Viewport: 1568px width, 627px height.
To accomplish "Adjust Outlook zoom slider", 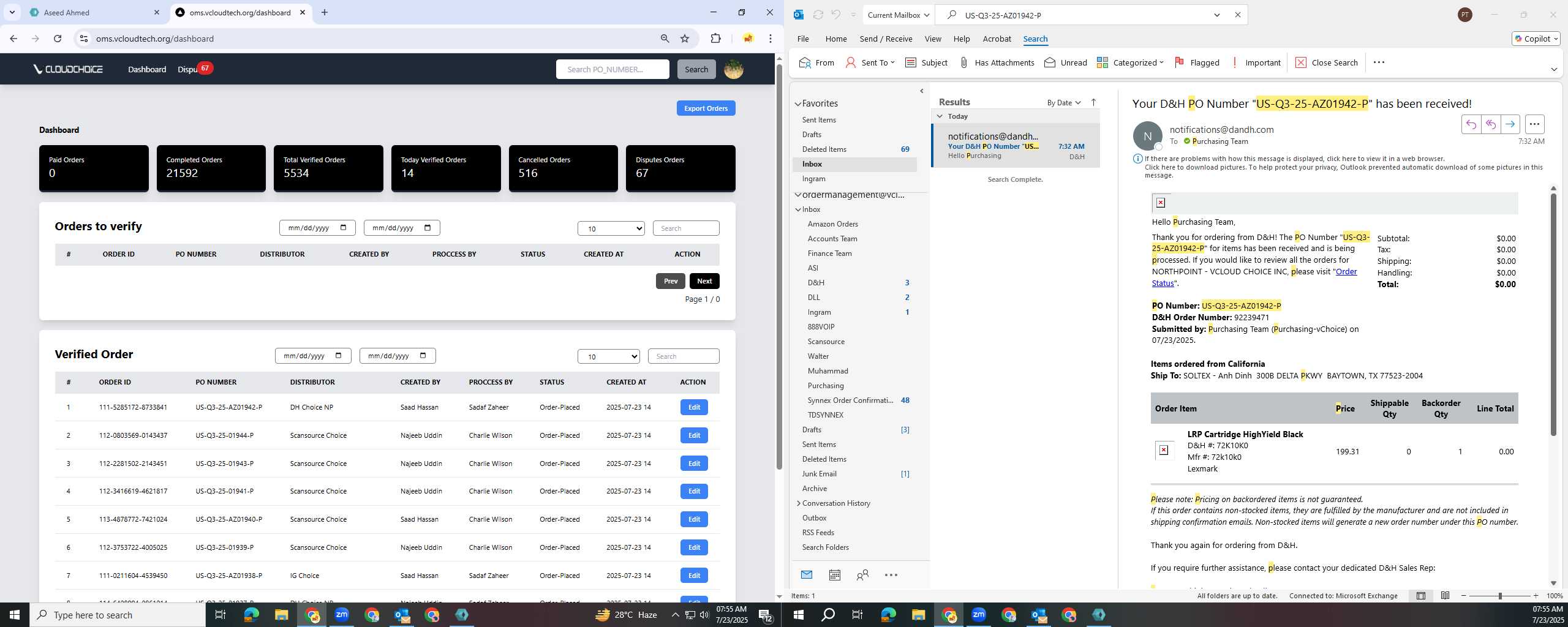I will (x=1500, y=596).
